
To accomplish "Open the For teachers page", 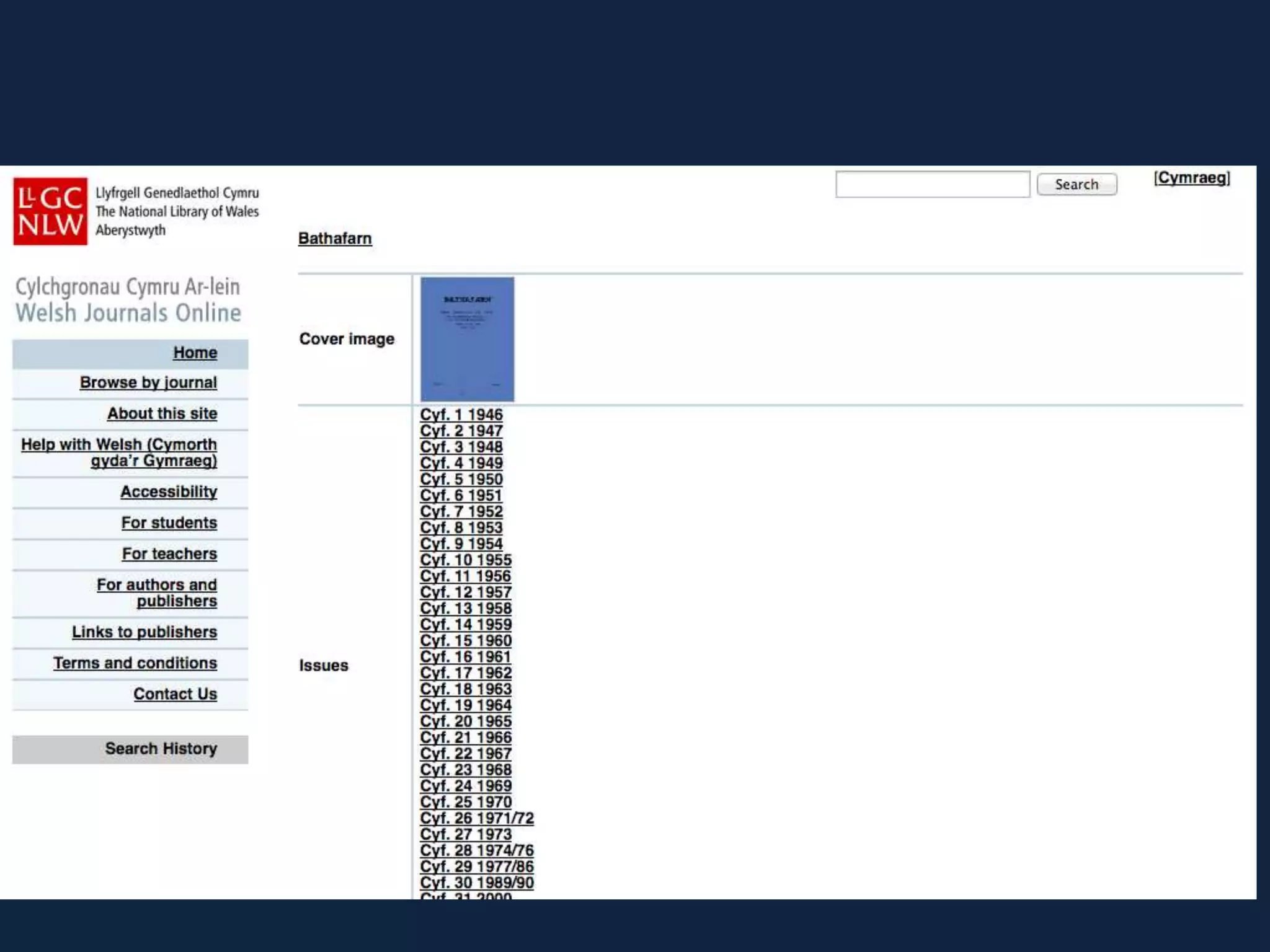I will tap(169, 553).
